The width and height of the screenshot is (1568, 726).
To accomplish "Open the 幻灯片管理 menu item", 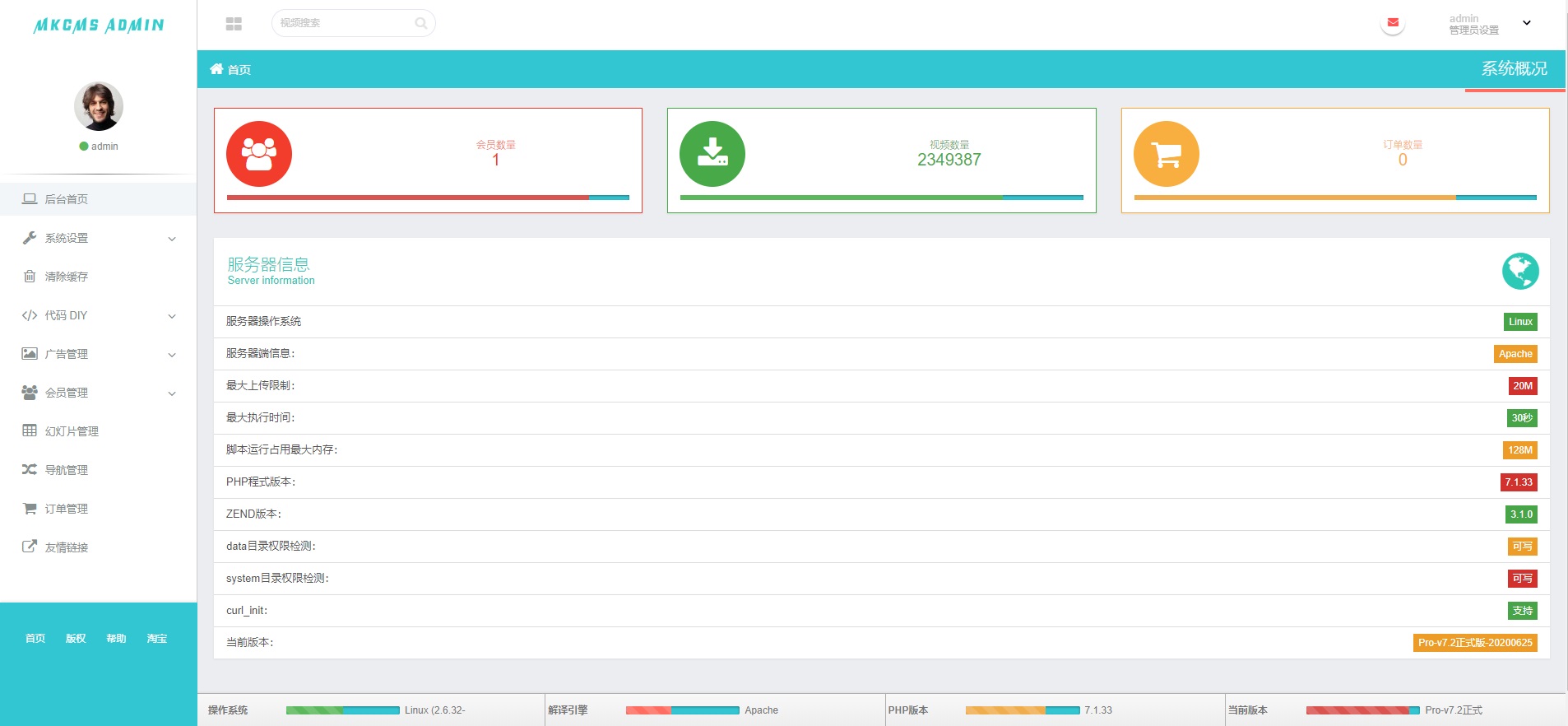I will point(98,431).
